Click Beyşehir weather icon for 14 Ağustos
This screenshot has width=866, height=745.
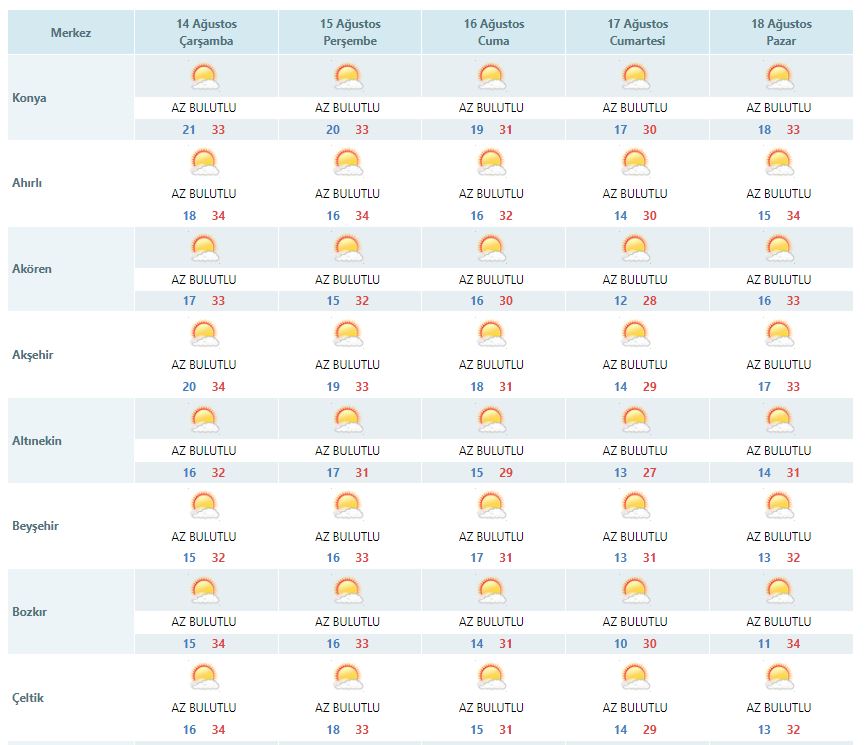pos(204,506)
